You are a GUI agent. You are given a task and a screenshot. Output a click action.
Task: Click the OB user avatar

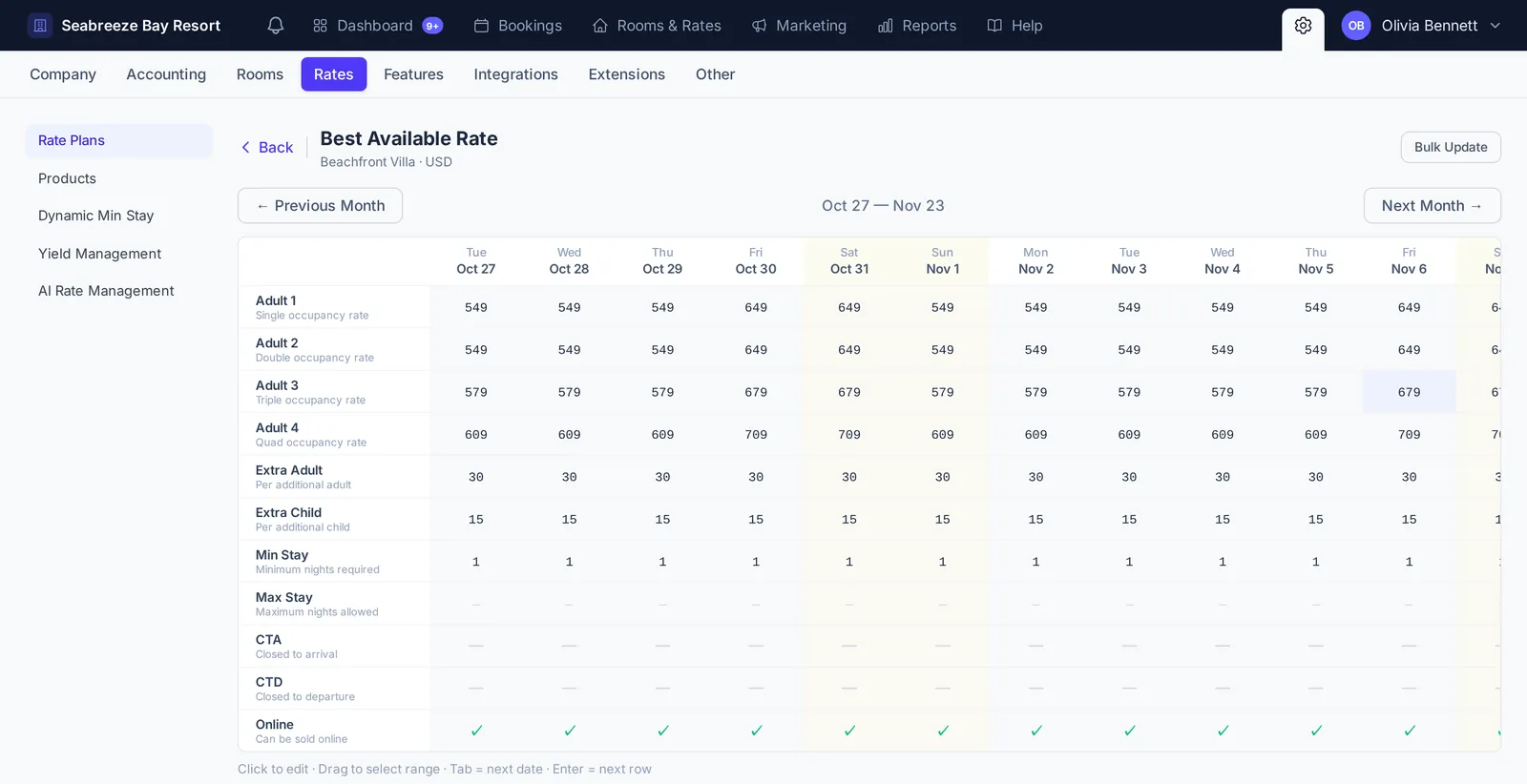(1356, 26)
